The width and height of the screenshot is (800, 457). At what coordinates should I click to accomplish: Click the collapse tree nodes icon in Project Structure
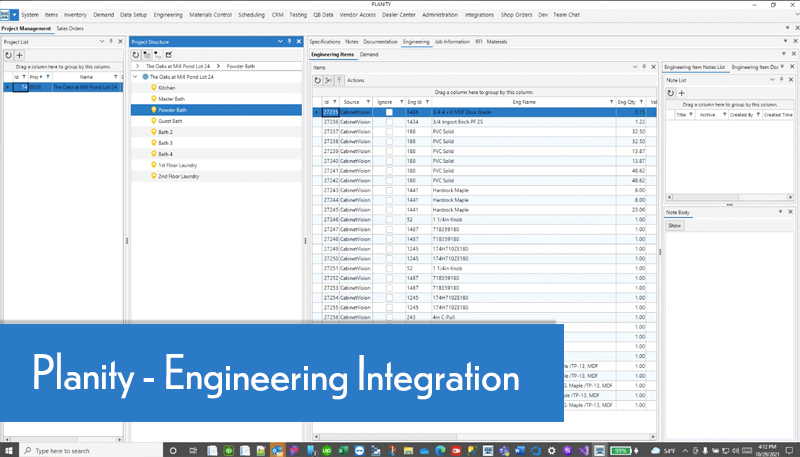point(158,55)
